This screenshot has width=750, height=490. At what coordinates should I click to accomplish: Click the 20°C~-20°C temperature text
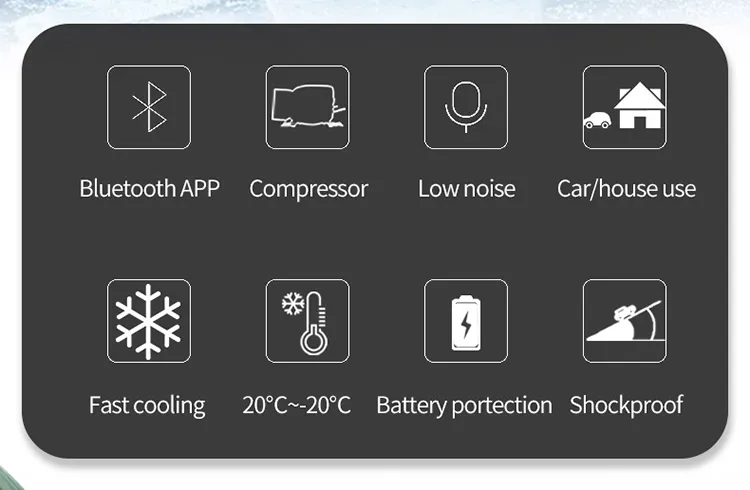pos(297,405)
